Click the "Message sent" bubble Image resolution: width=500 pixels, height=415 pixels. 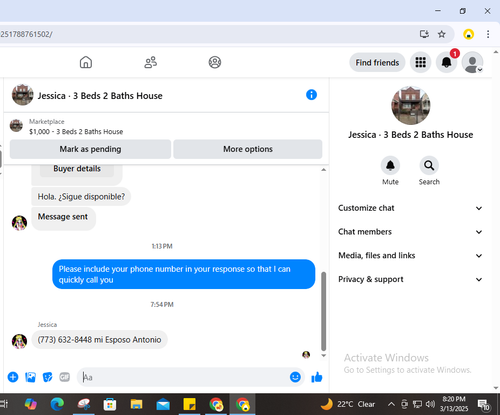point(63,218)
